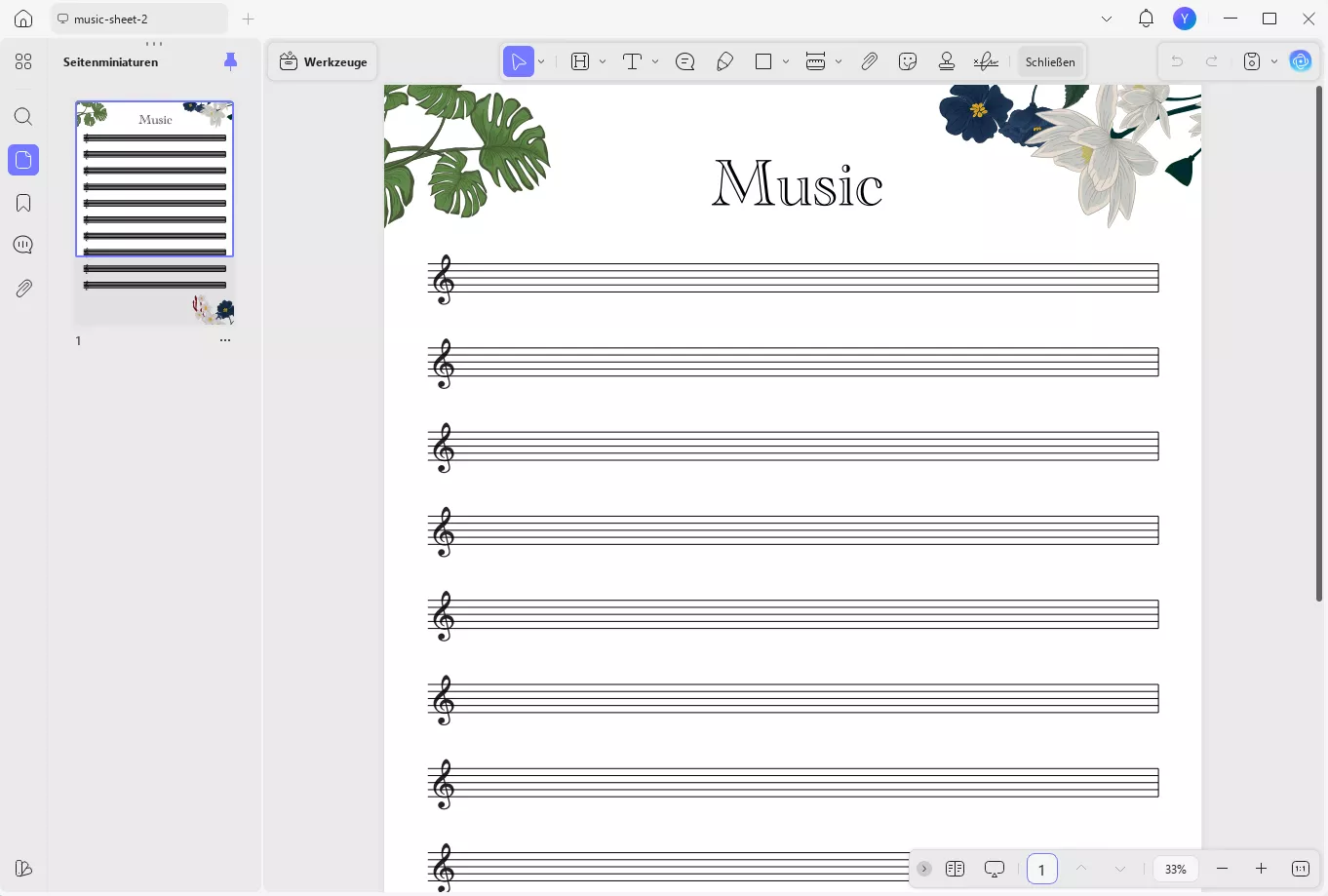Select the sticker tool
Image resolution: width=1328 pixels, height=896 pixels.
908,61
